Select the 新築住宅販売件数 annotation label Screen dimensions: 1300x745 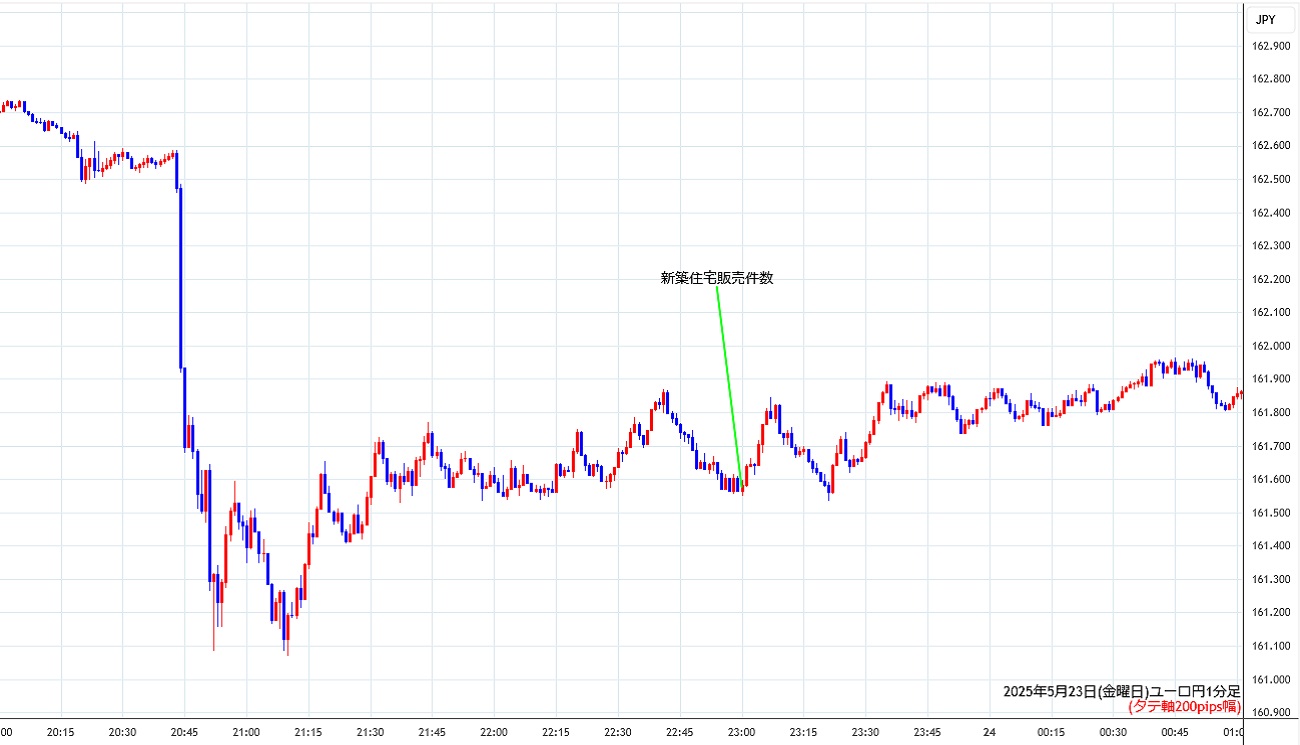[x=717, y=278]
